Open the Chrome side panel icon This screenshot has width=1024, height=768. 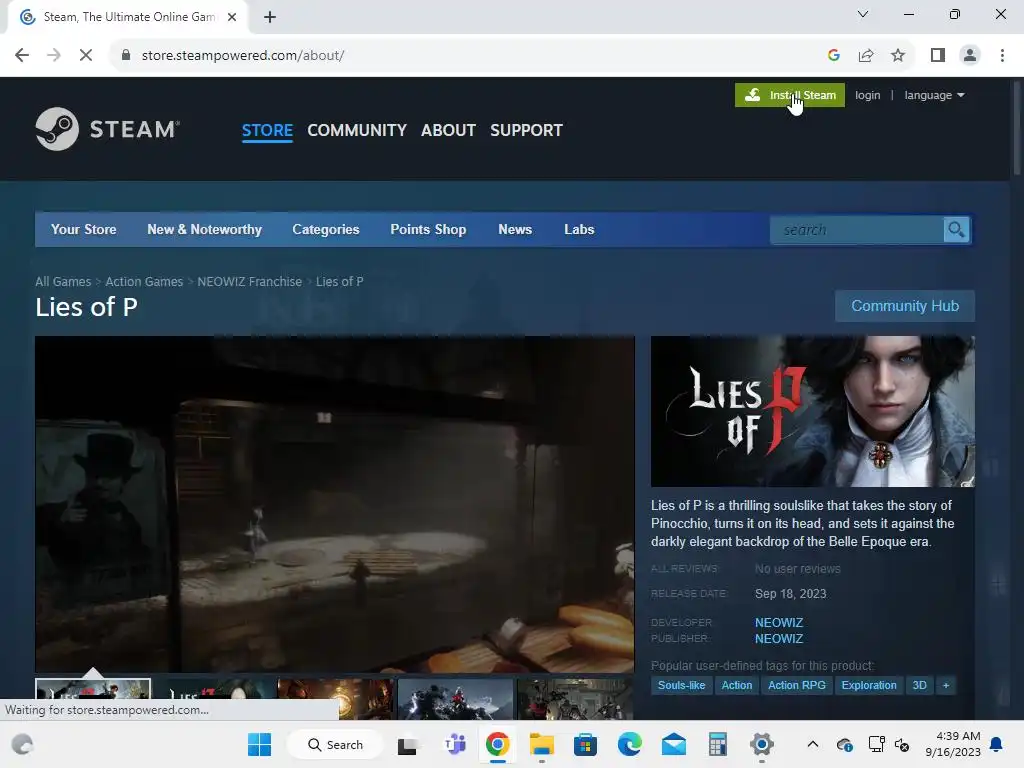(x=938, y=56)
